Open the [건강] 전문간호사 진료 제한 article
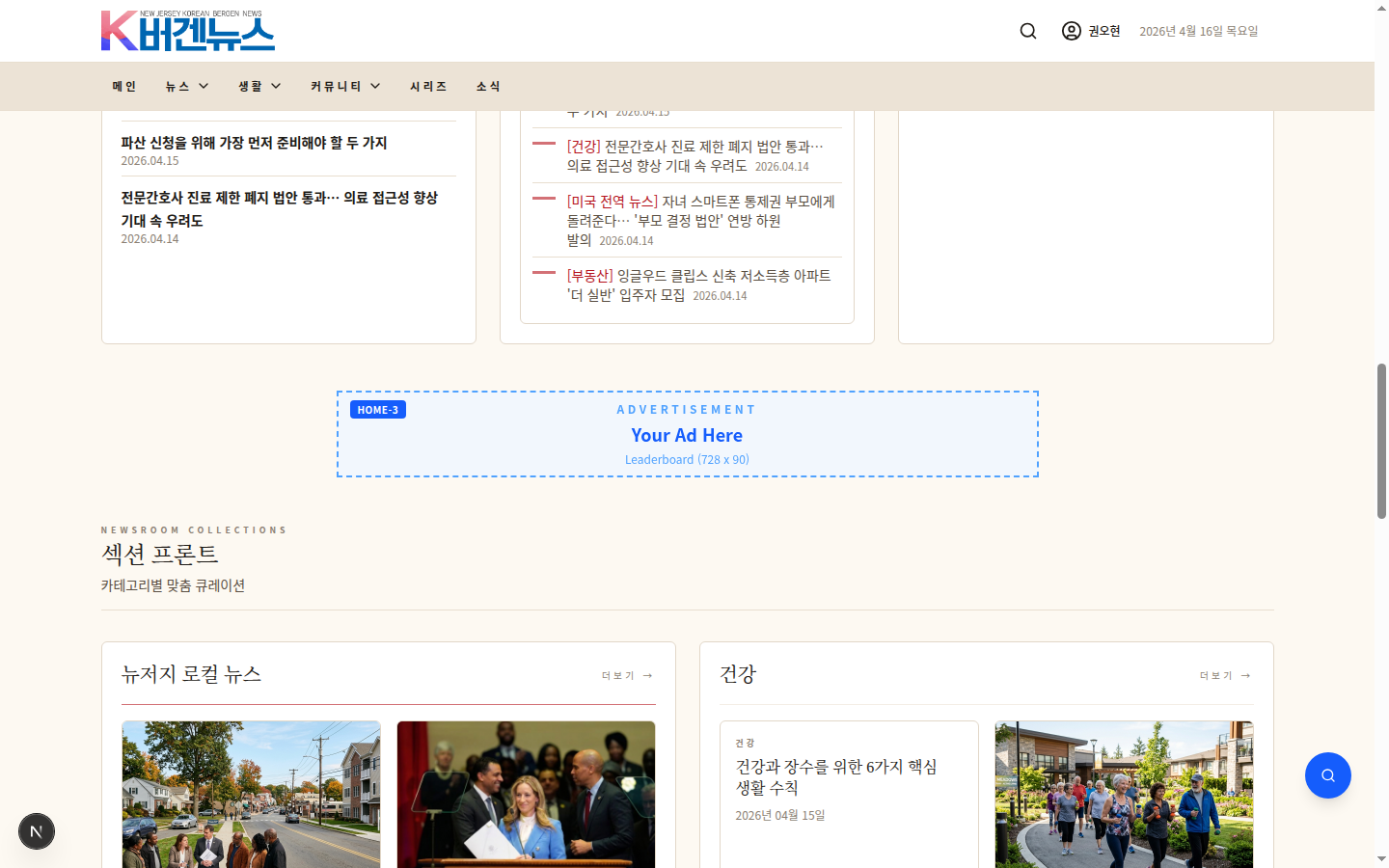Screen dimensions: 1389x868 click(694, 155)
